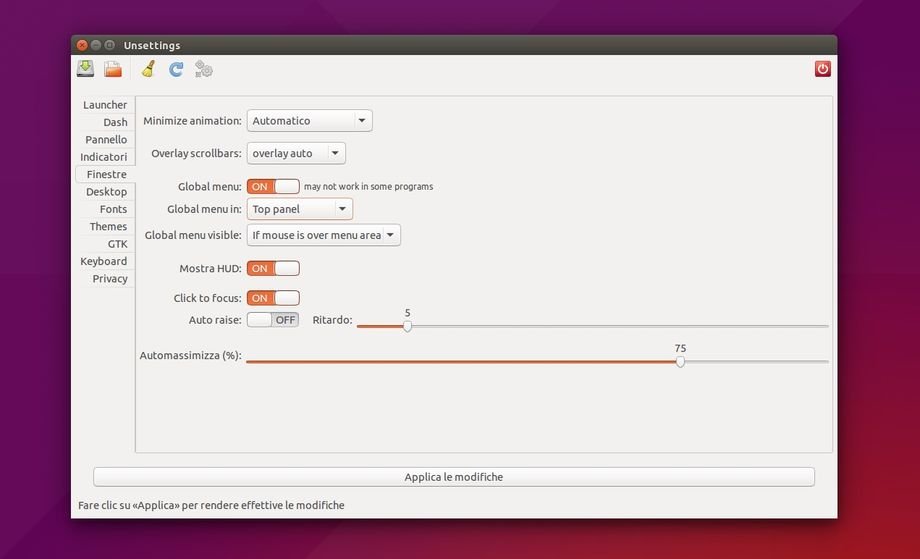
Task: Click the status text about Applica
Action: [x=211, y=505]
